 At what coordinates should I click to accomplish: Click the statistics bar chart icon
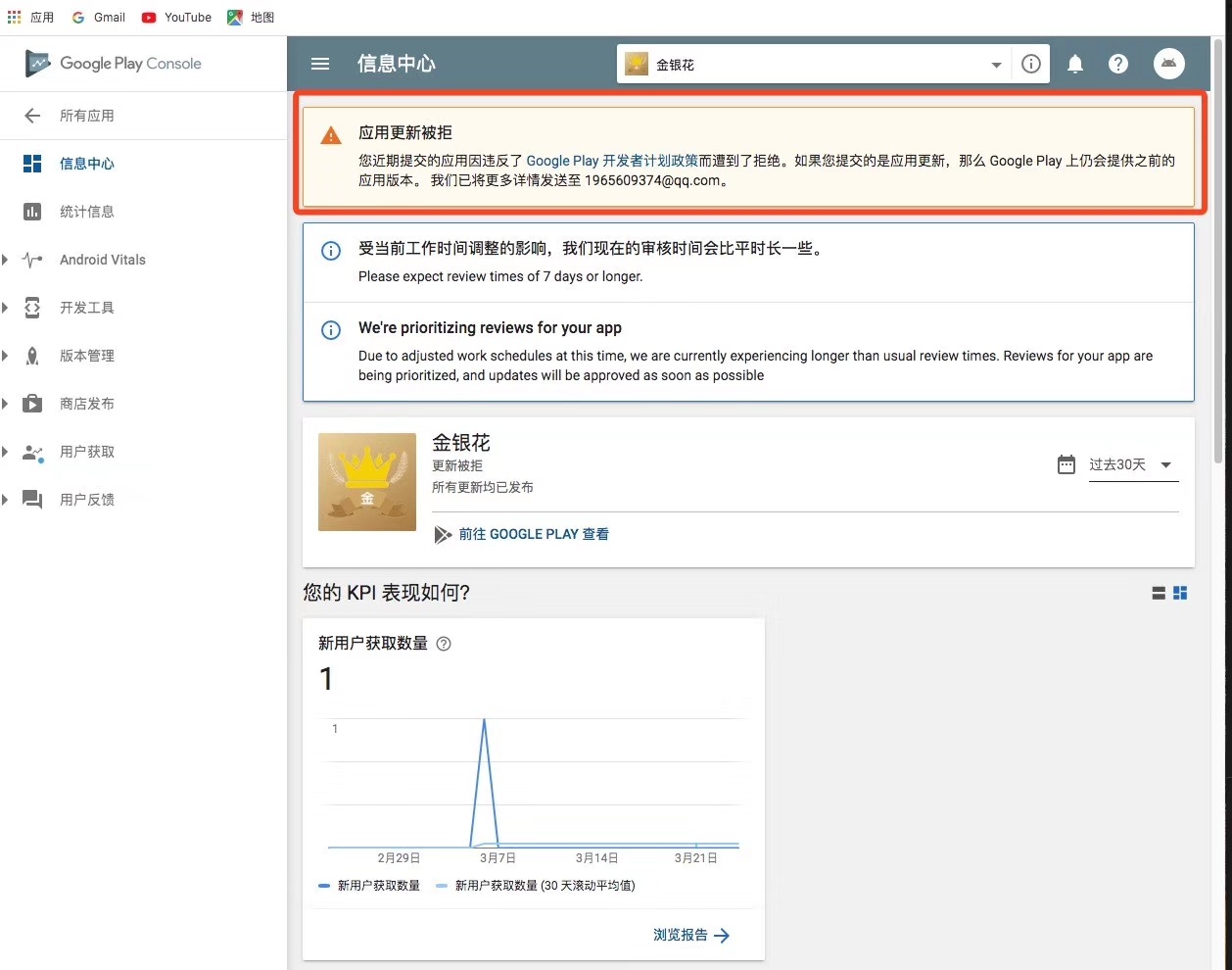click(32, 212)
